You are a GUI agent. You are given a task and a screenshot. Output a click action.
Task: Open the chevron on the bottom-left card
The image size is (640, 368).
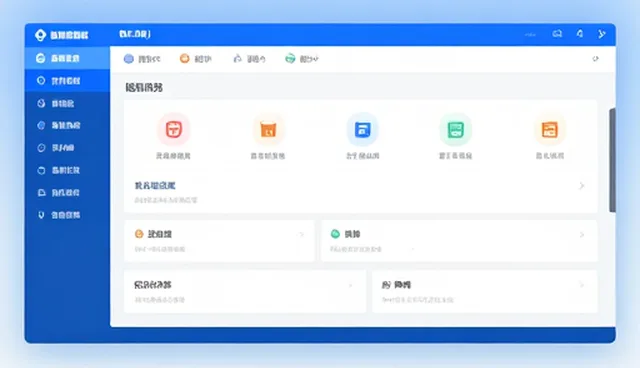coord(350,285)
